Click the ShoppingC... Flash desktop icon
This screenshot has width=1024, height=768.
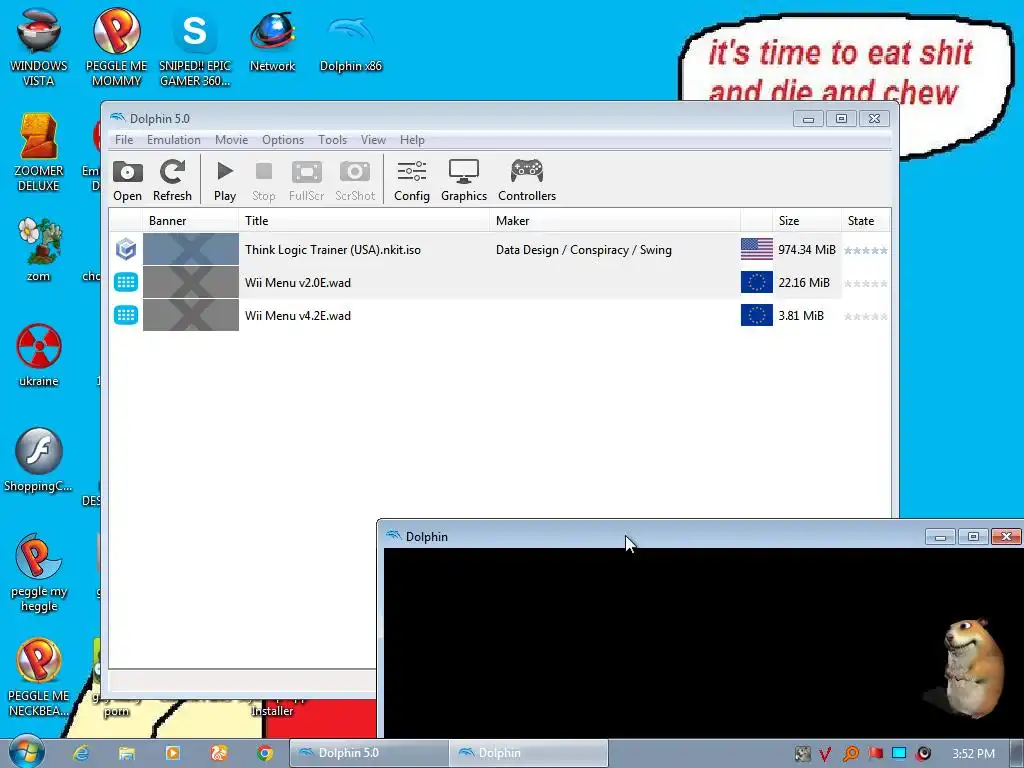[x=39, y=460]
